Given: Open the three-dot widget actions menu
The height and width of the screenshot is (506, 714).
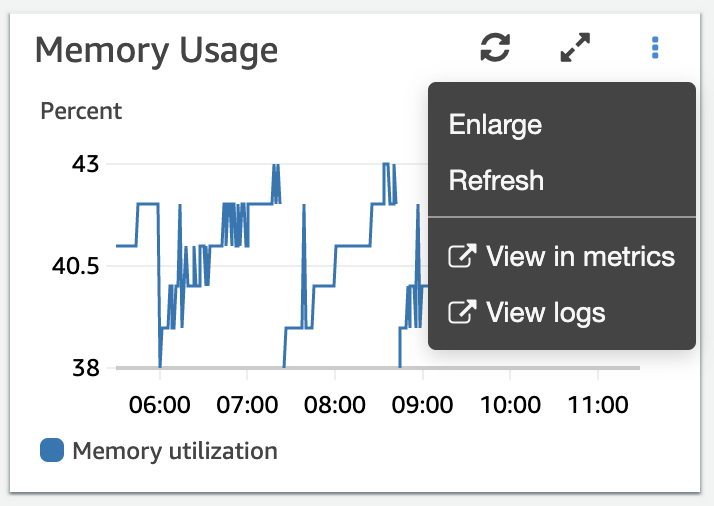Looking at the screenshot, I should pos(655,47).
